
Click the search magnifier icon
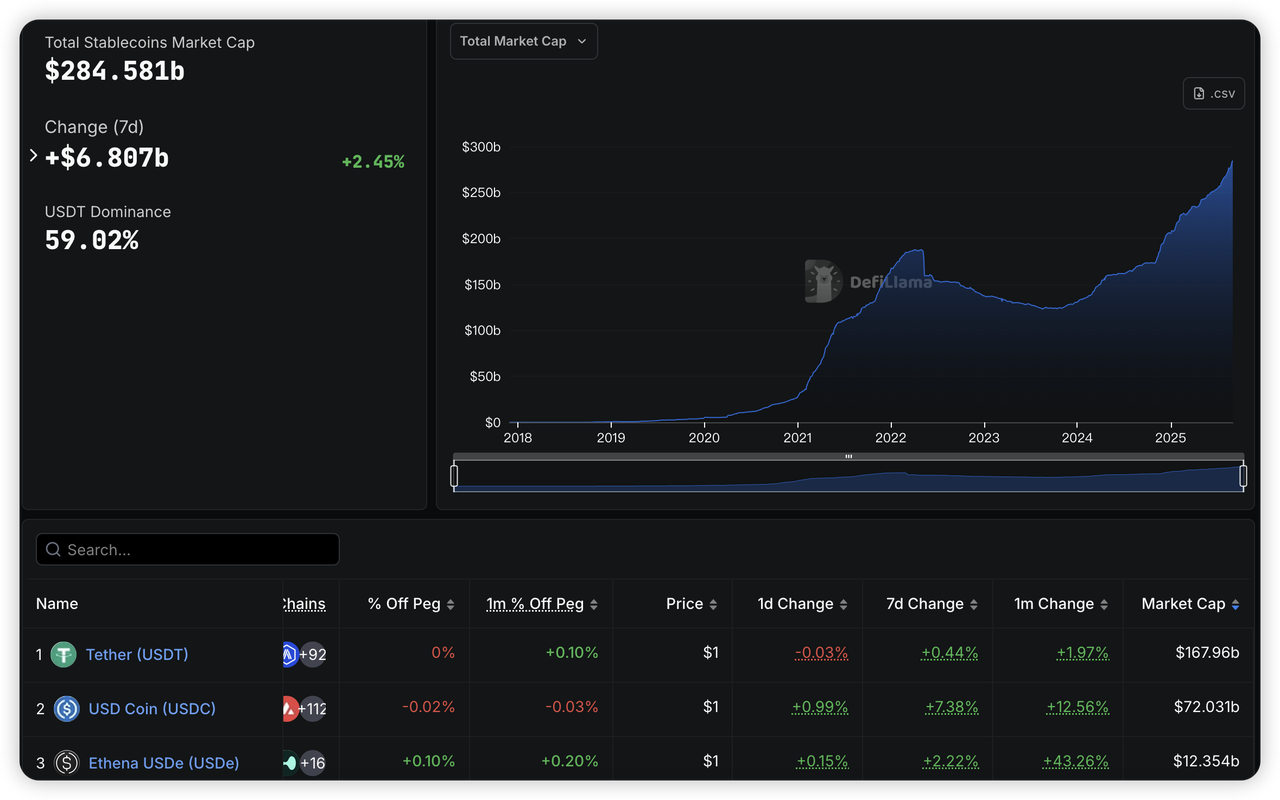point(53,550)
